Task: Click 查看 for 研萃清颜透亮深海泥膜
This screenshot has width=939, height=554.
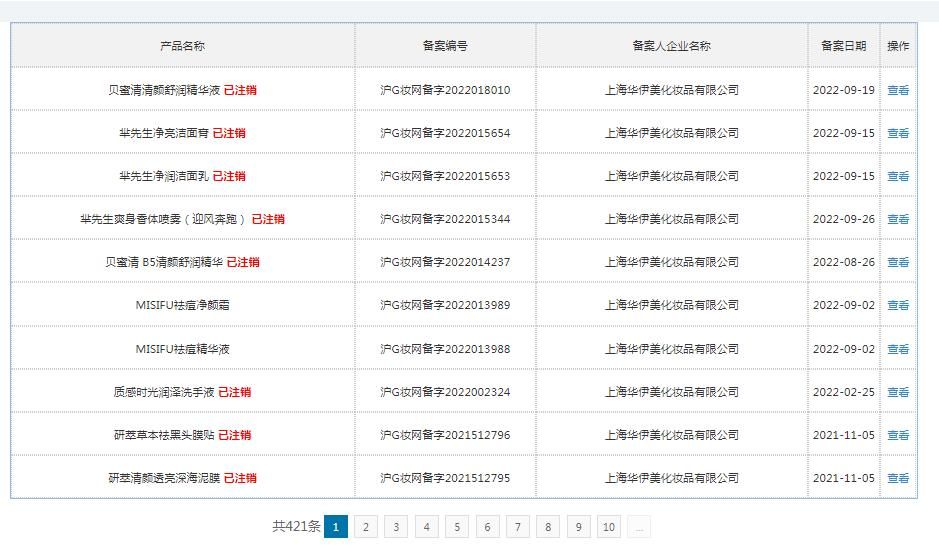Action: [x=897, y=478]
